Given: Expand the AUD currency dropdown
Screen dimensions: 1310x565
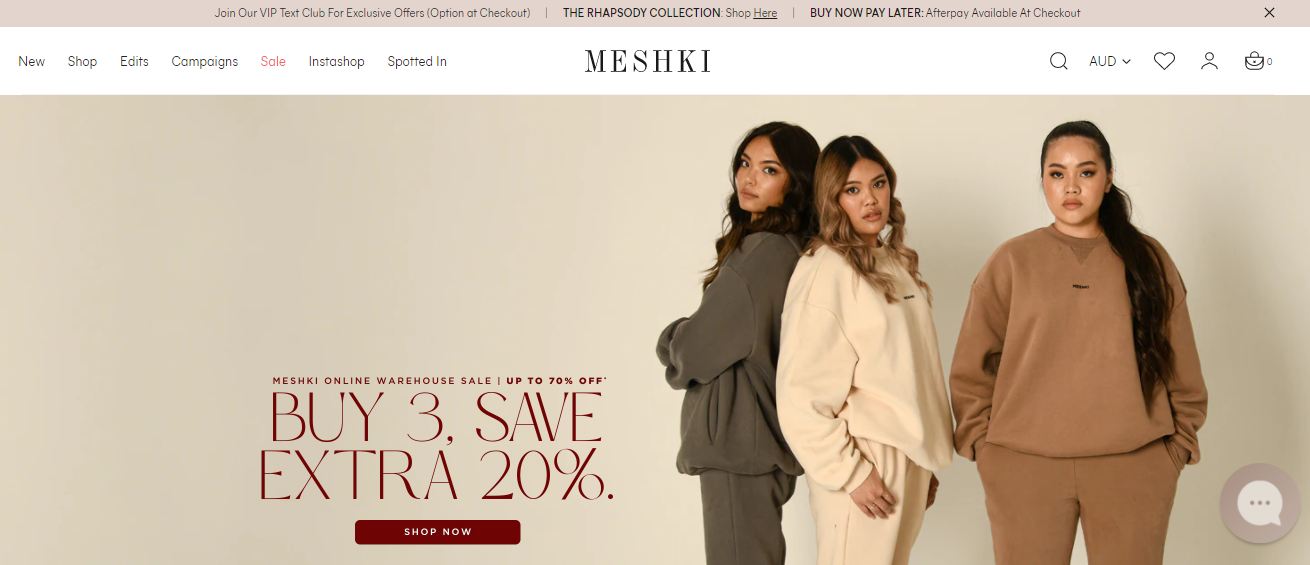Looking at the screenshot, I should pyautogui.click(x=1110, y=61).
